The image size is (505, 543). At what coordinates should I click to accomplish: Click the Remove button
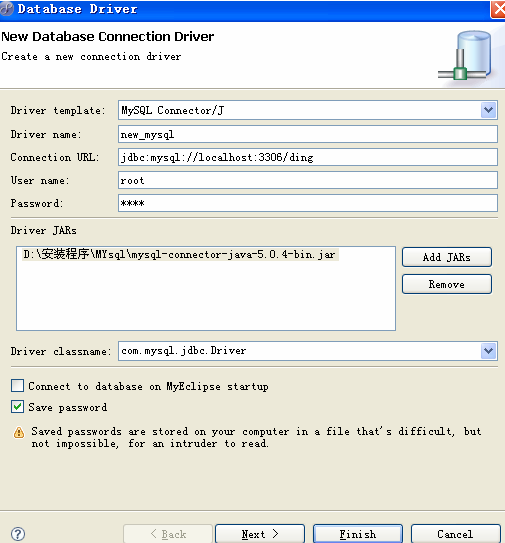446,284
